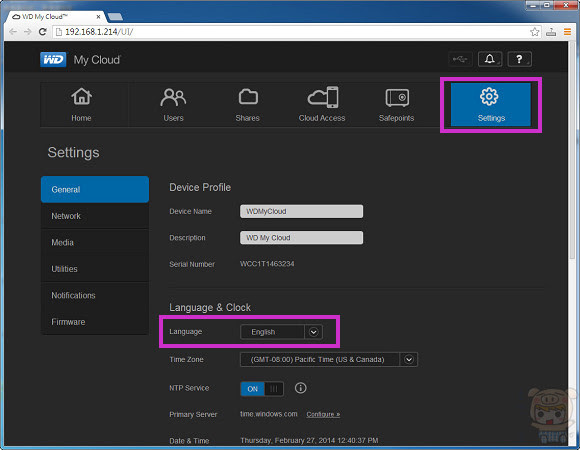
Task: Toggle NTP Service switch off
Action: [x=262, y=389]
